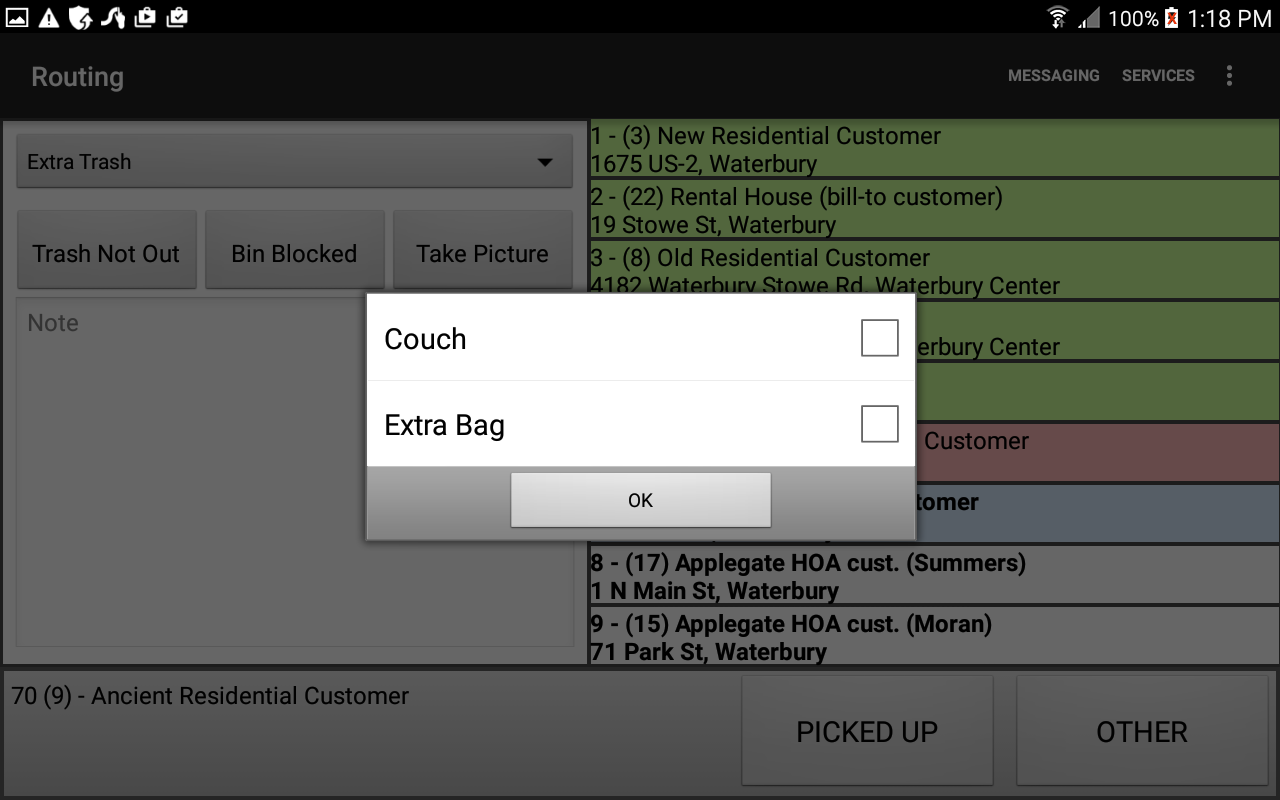Open the three-dot overflow menu
This screenshot has height=800, width=1280.
(1229, 76)
